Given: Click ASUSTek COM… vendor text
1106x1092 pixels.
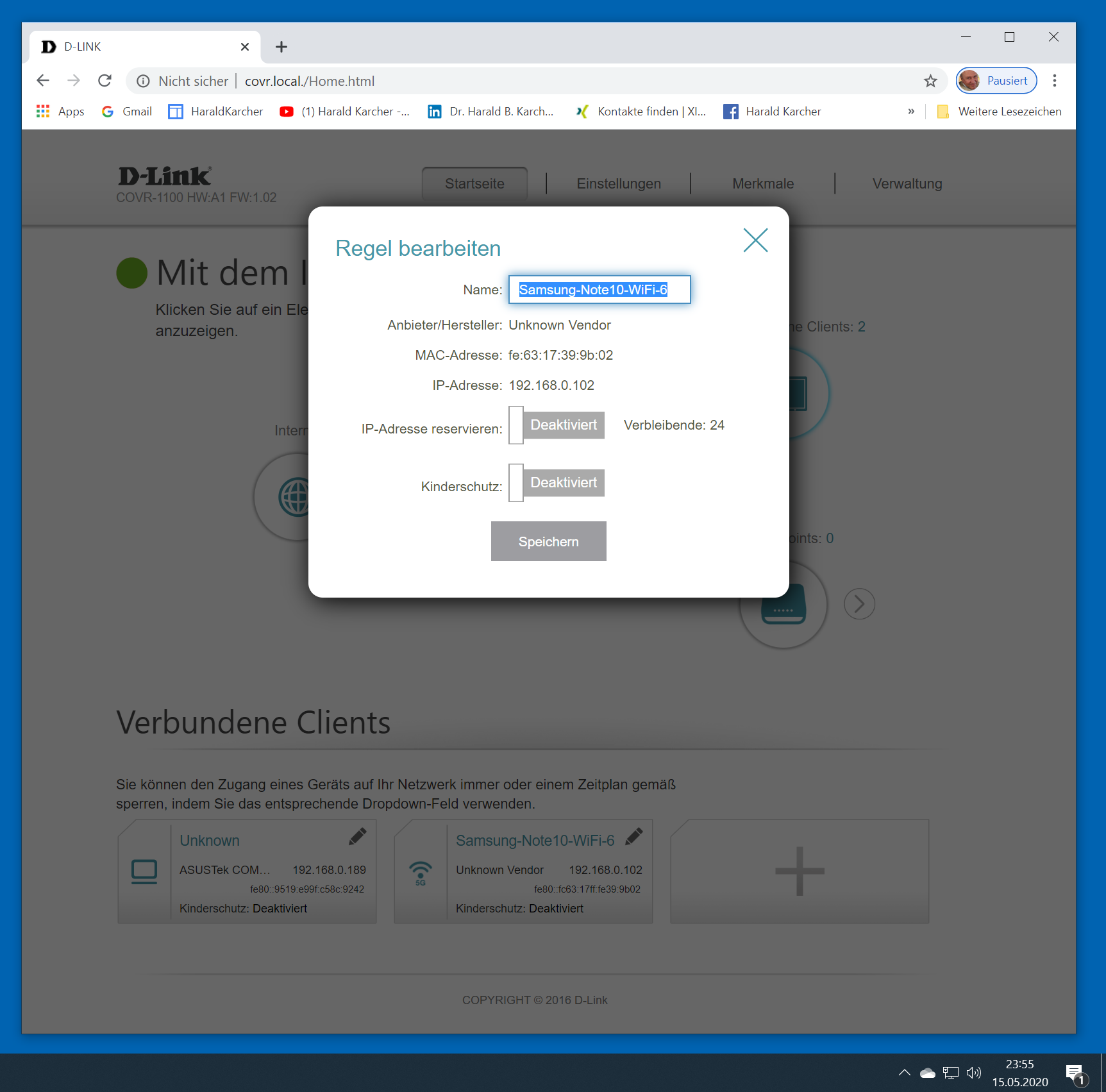Looking at the screenshot, I should [x=225, y=870].
